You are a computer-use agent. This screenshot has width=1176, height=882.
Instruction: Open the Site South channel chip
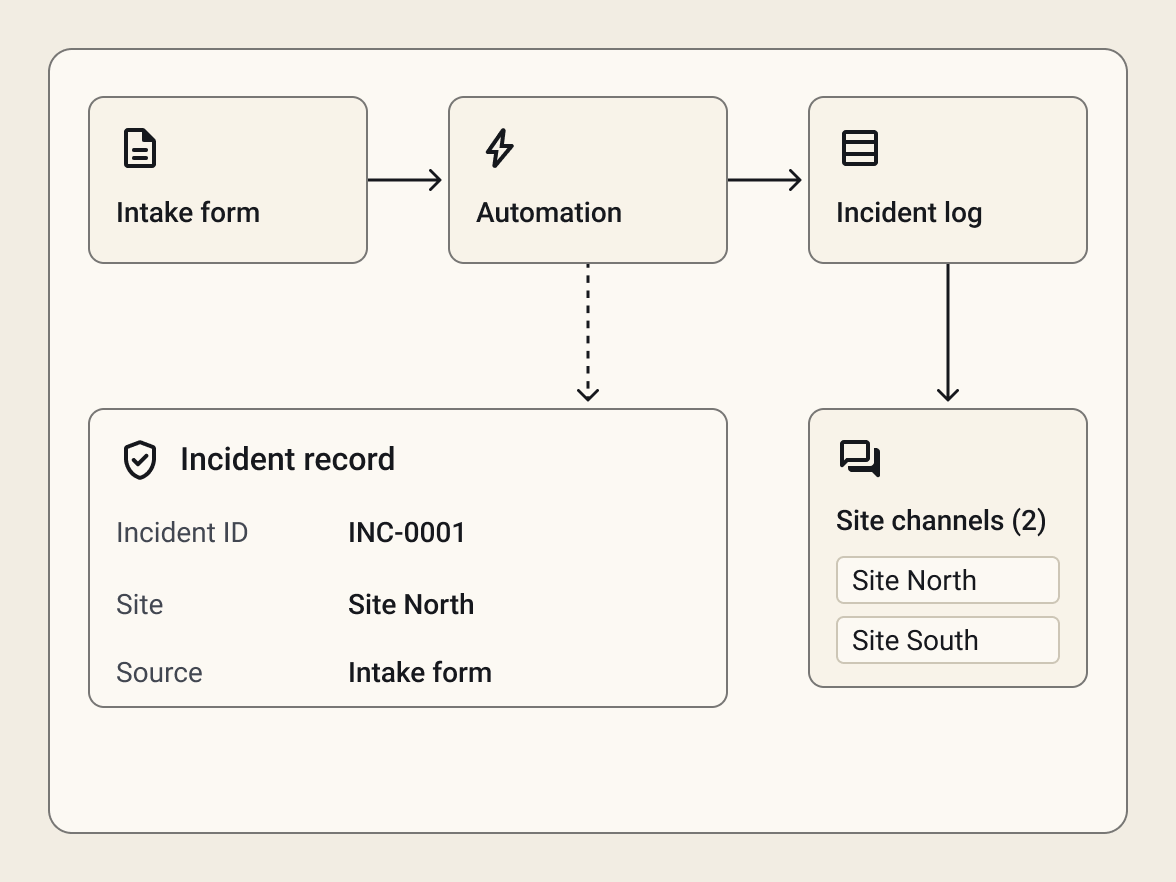[x=948, y=640]
